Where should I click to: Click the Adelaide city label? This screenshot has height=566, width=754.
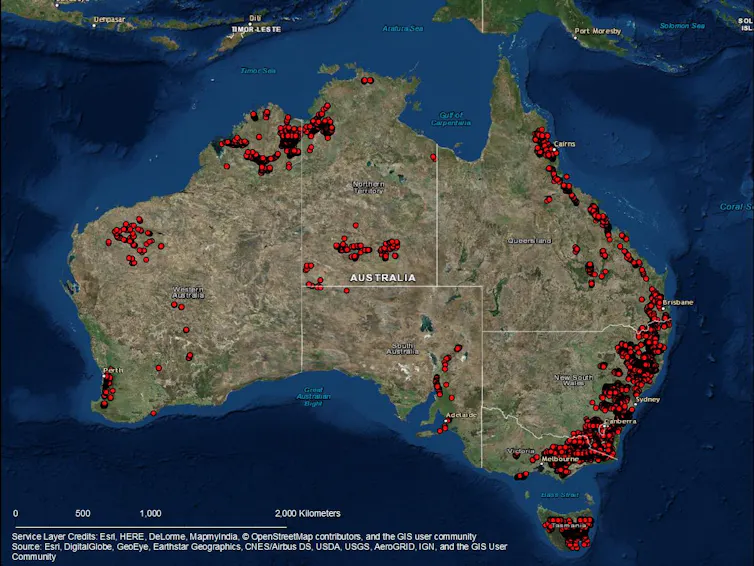[461, 414]
